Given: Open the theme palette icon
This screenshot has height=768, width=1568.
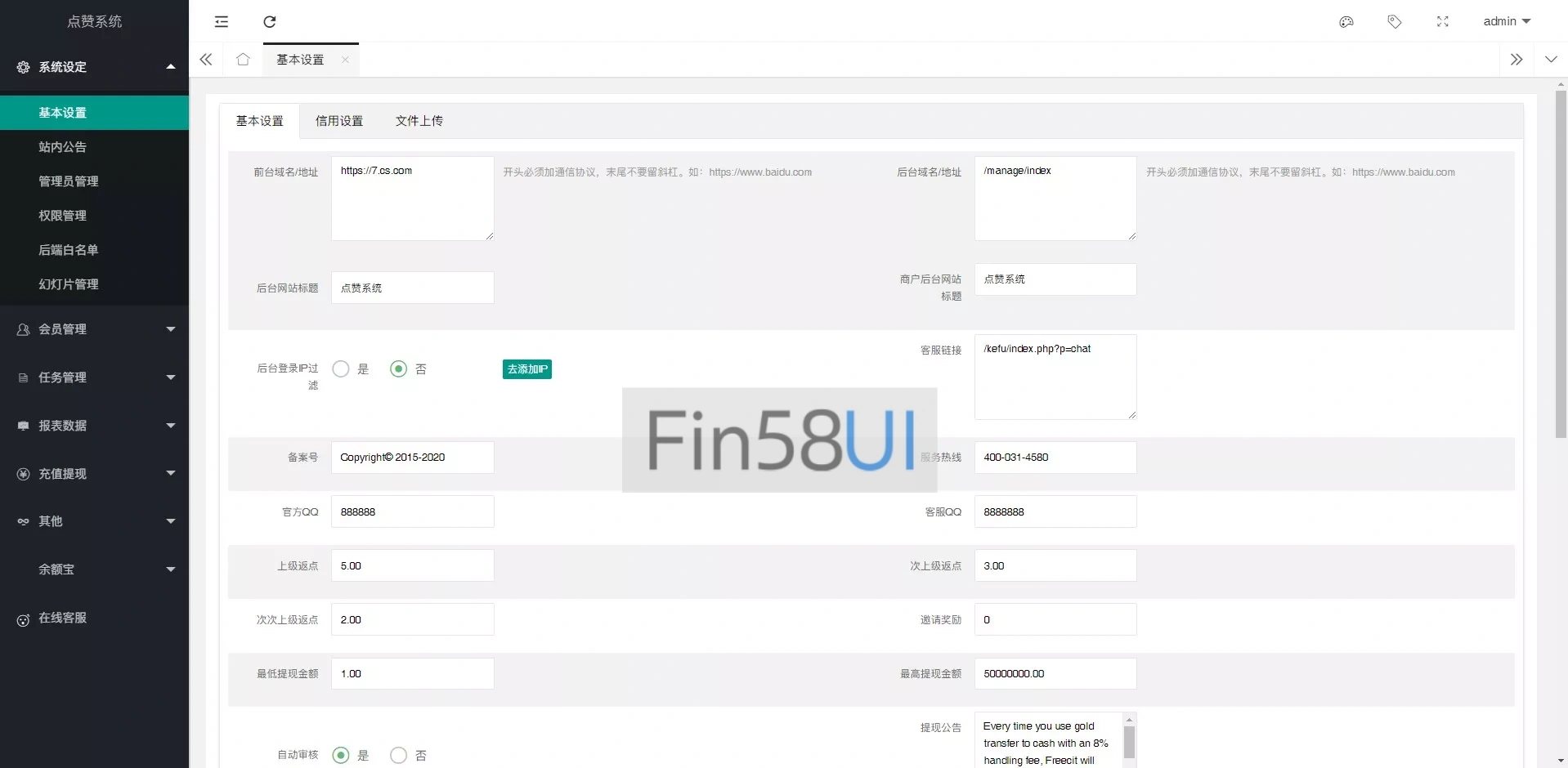Looking at the screenshot, I should [1346, 21].
